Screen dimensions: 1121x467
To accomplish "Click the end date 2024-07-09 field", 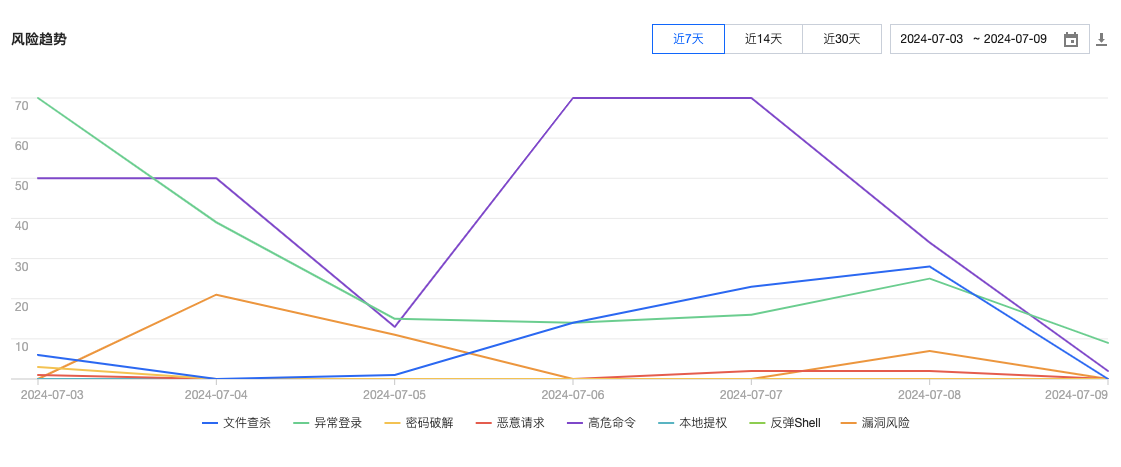I will click(x=1015, y=39).
